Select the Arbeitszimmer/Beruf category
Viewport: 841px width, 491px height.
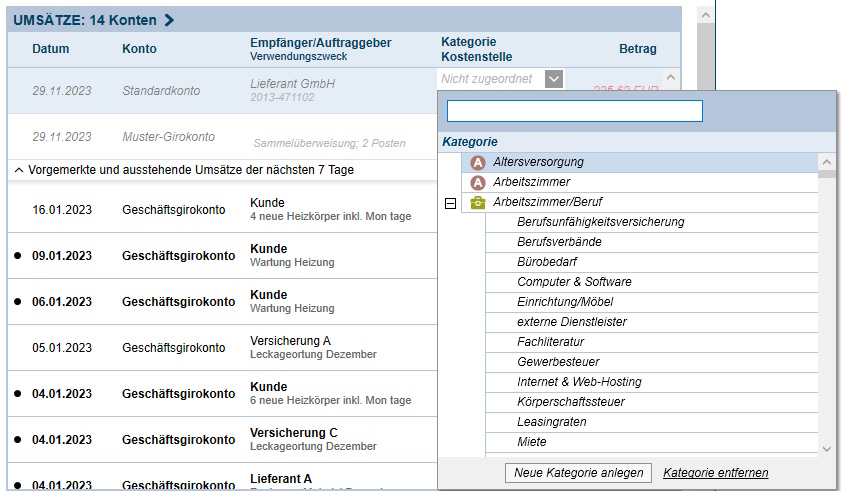click(x=639, y=202)
